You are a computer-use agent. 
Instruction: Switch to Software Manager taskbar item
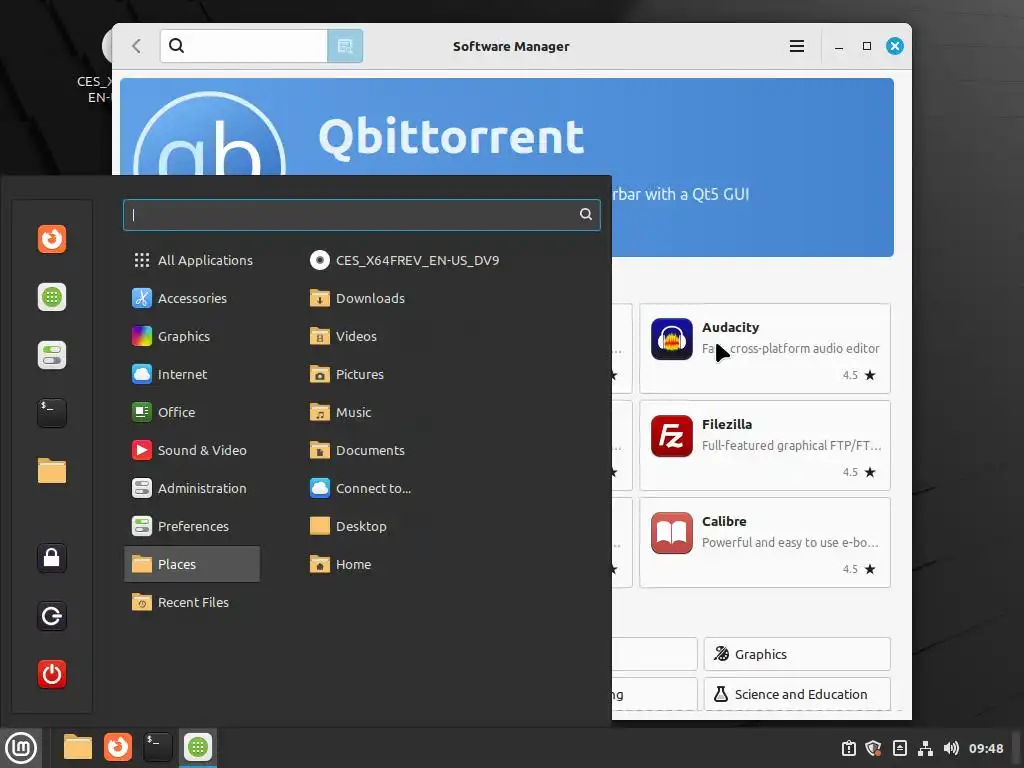[x=198, y=747]
